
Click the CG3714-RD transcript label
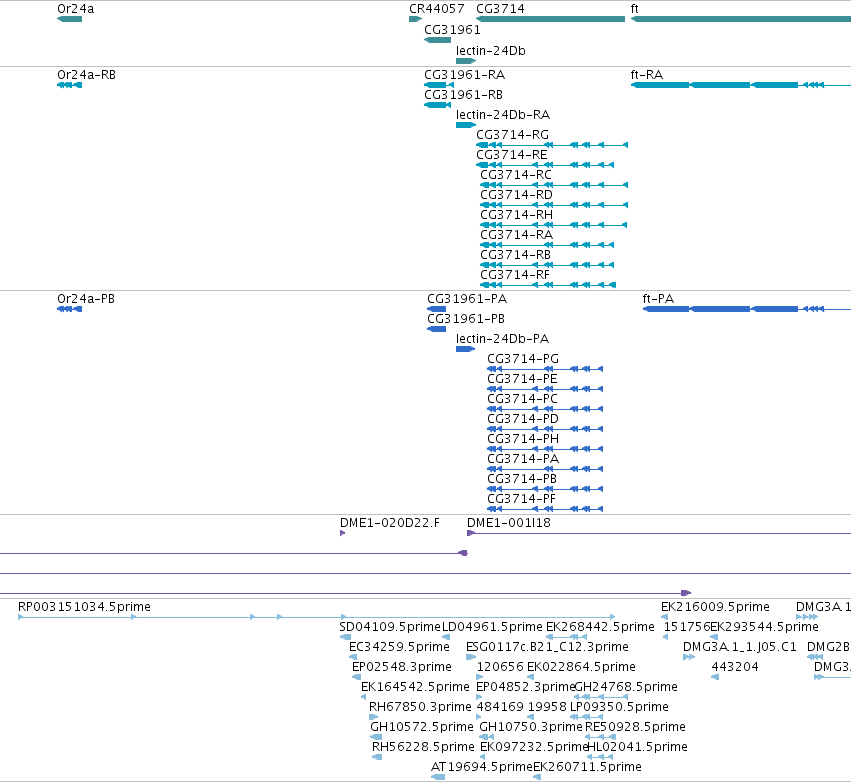click(x=517, y=195)
